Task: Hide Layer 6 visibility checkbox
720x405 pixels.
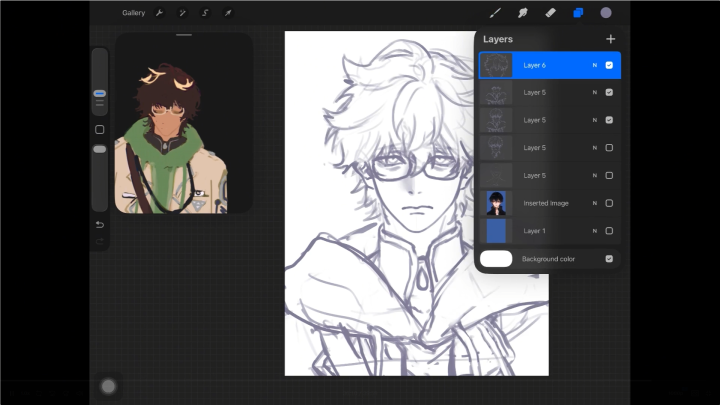Action: click(x=609, y=65)
